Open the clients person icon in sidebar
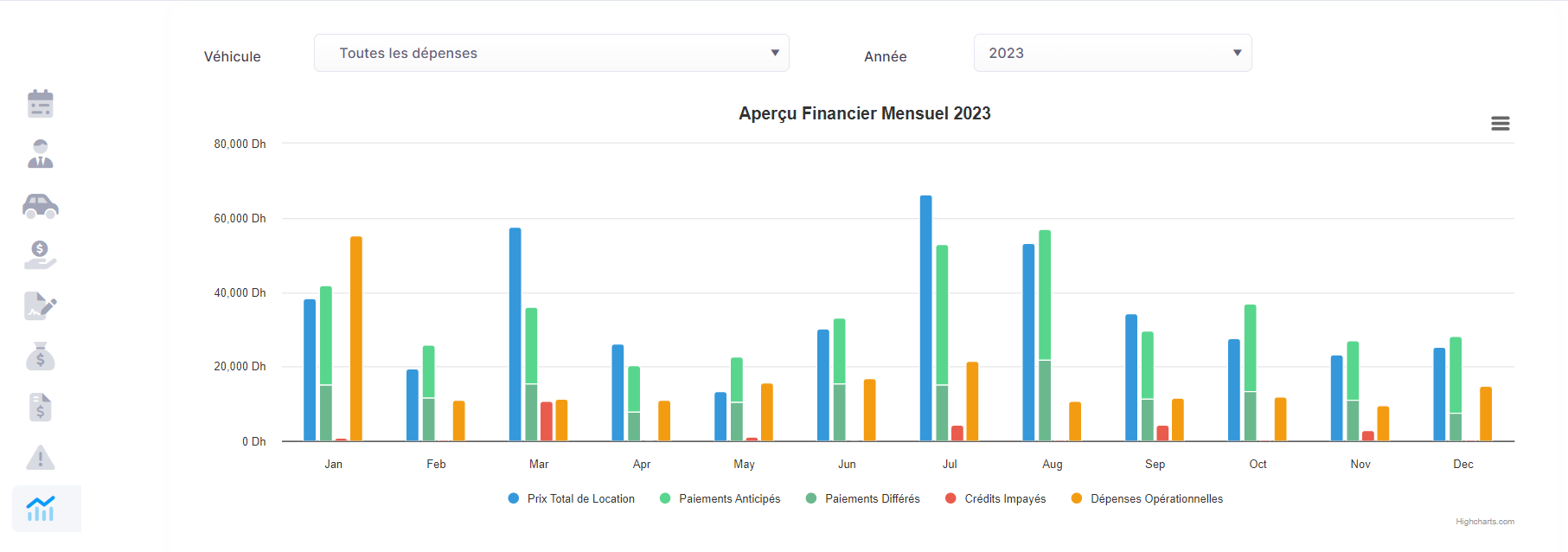This screenshot has height=552, width=1568. coord(41,154)
